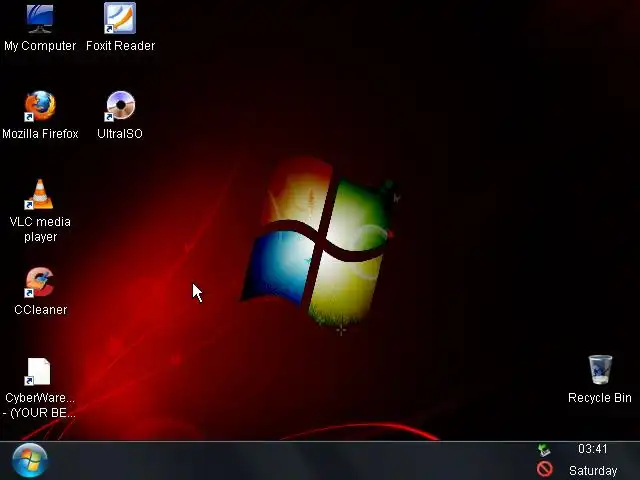Click the "Mozilla Firefox" label text
Screen dimensions: 640x480
point(40,134)
